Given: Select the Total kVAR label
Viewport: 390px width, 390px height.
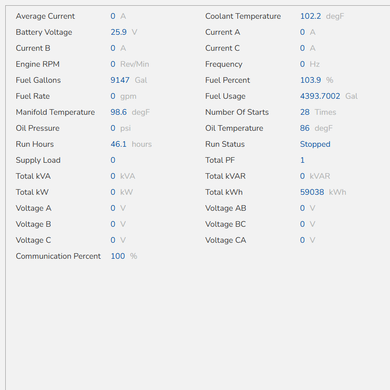Looking at the screenshot, I should [225, 176].
